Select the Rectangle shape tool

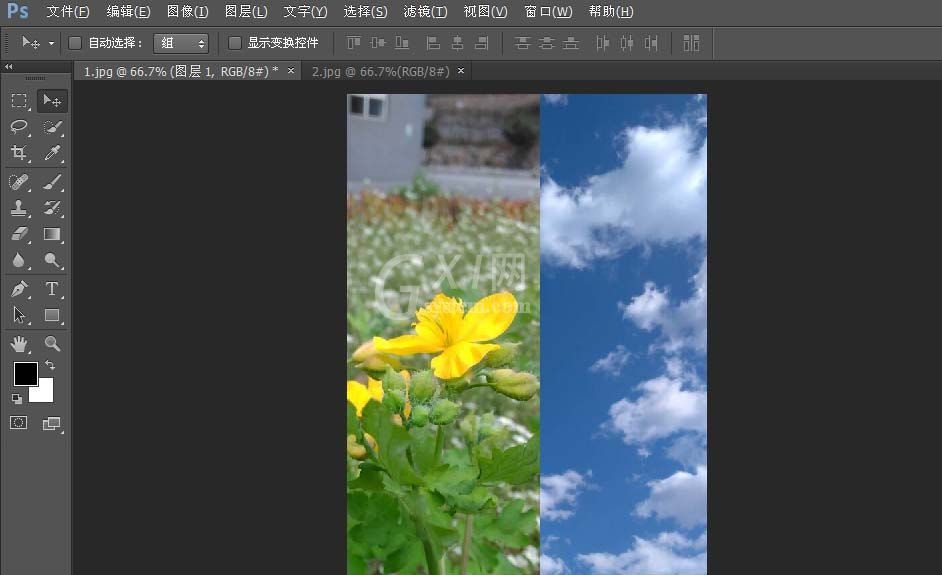(x=52, y=315)
